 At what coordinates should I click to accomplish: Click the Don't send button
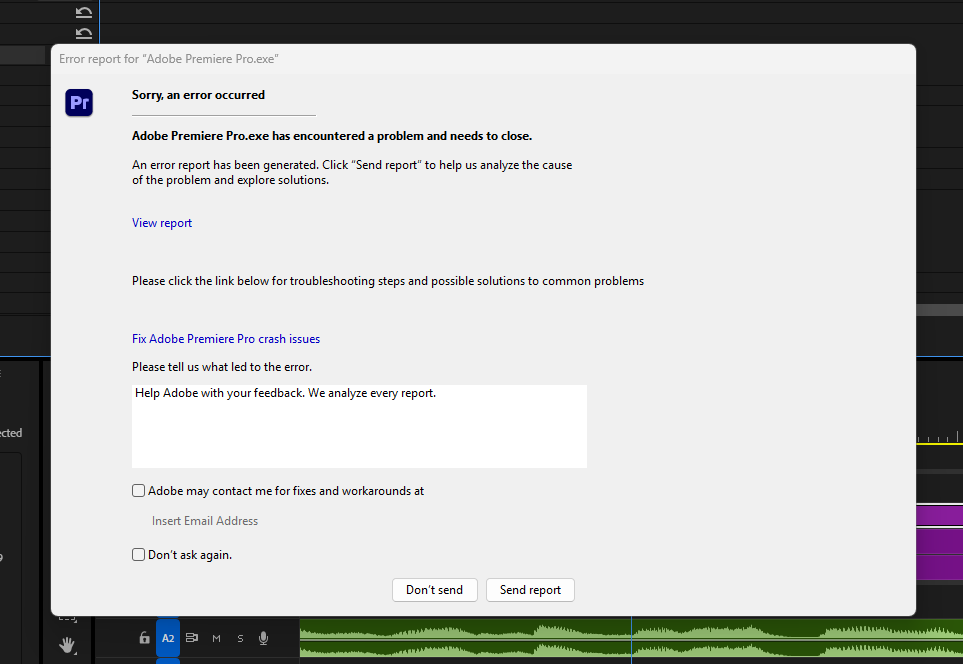434,590
